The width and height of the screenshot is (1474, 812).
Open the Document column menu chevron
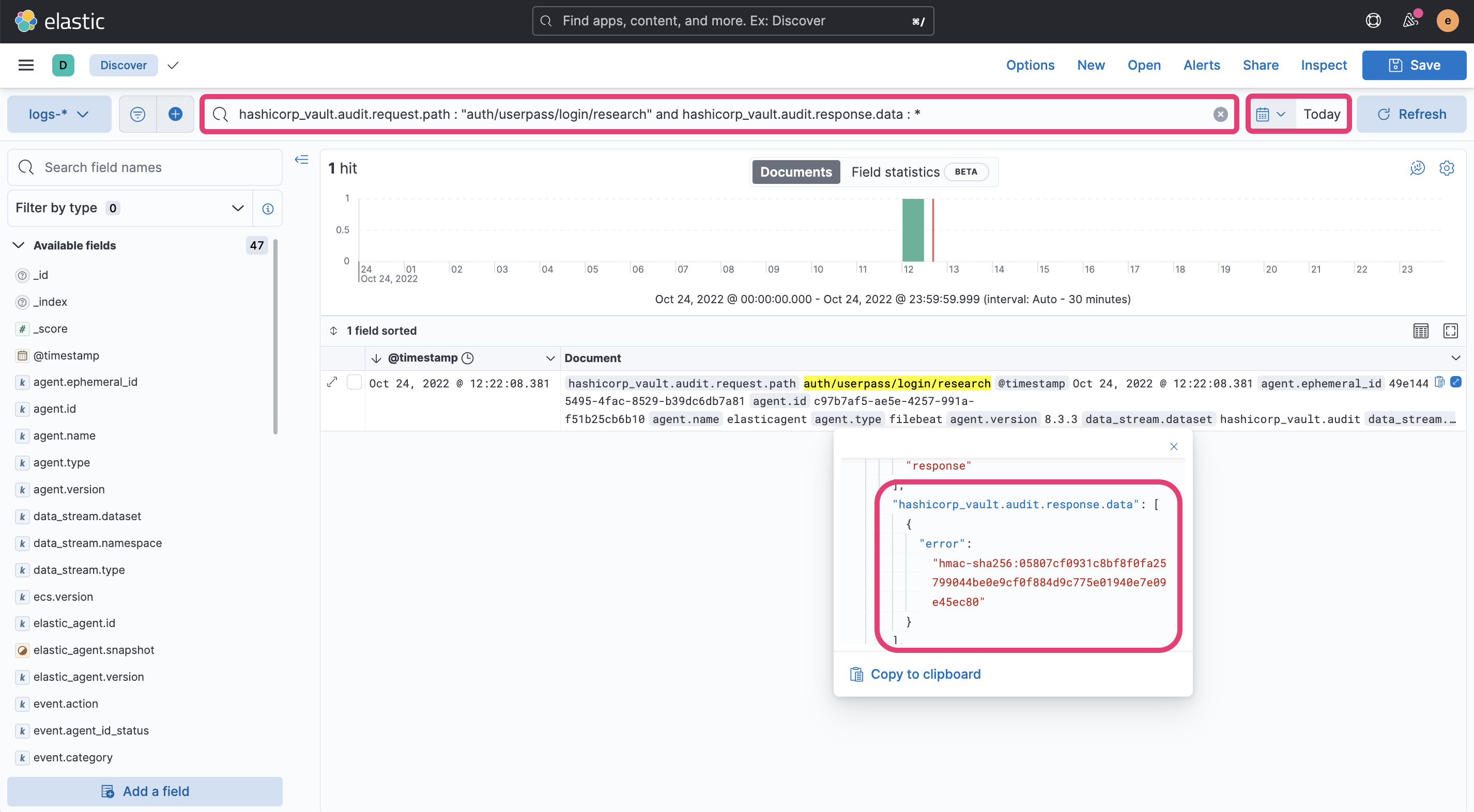pyautogui.click(x=1456, y=358)
